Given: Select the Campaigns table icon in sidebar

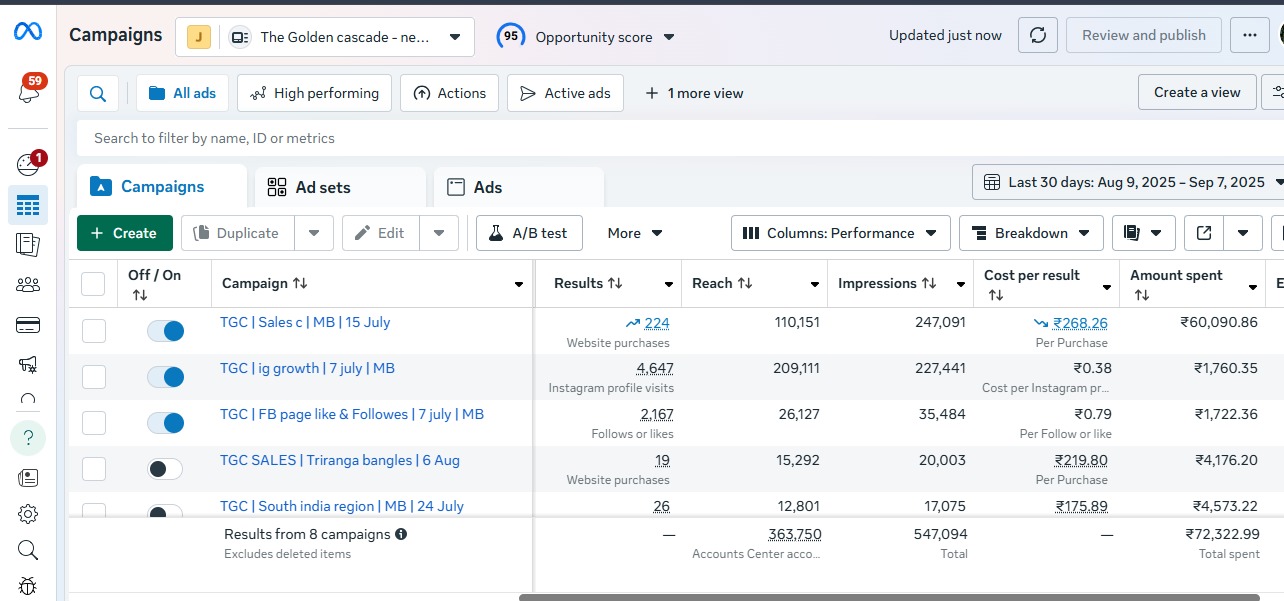Looking at the screenshot, I should click(x=28, y=205).
